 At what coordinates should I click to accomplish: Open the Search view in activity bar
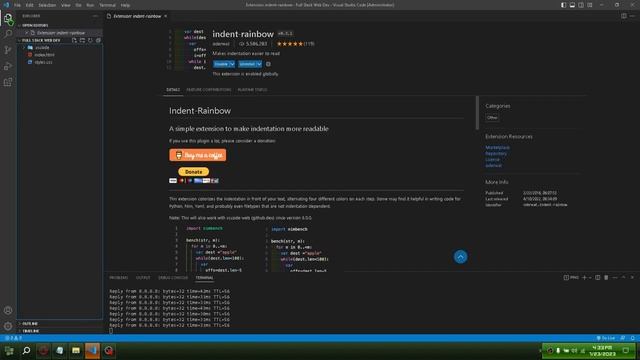coord(8,34)
